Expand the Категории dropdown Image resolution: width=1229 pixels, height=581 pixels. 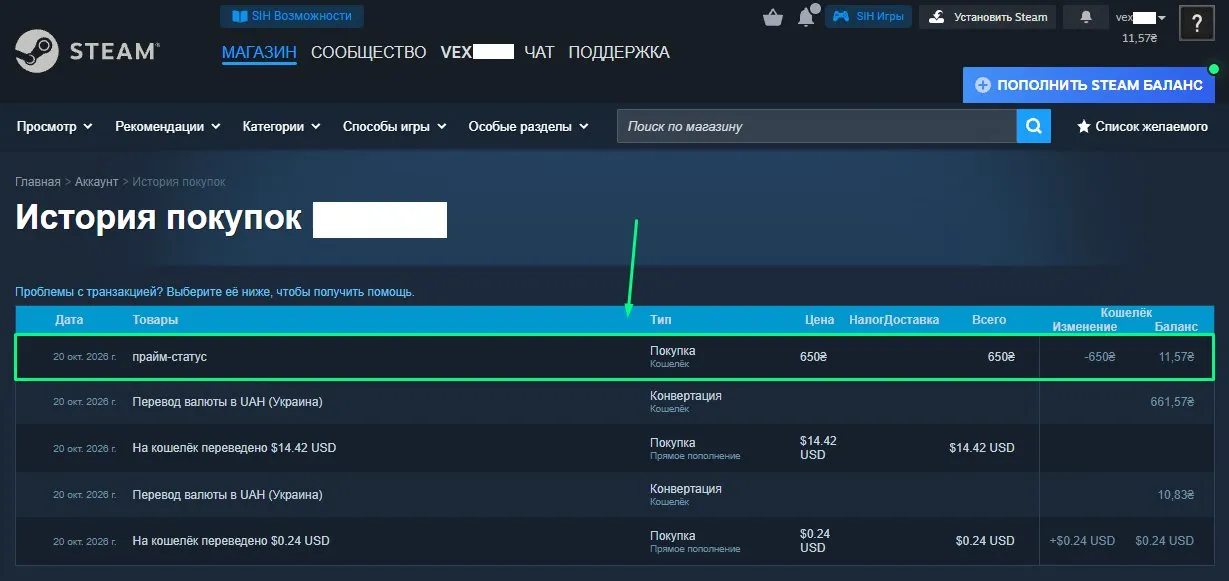[282, 127]
